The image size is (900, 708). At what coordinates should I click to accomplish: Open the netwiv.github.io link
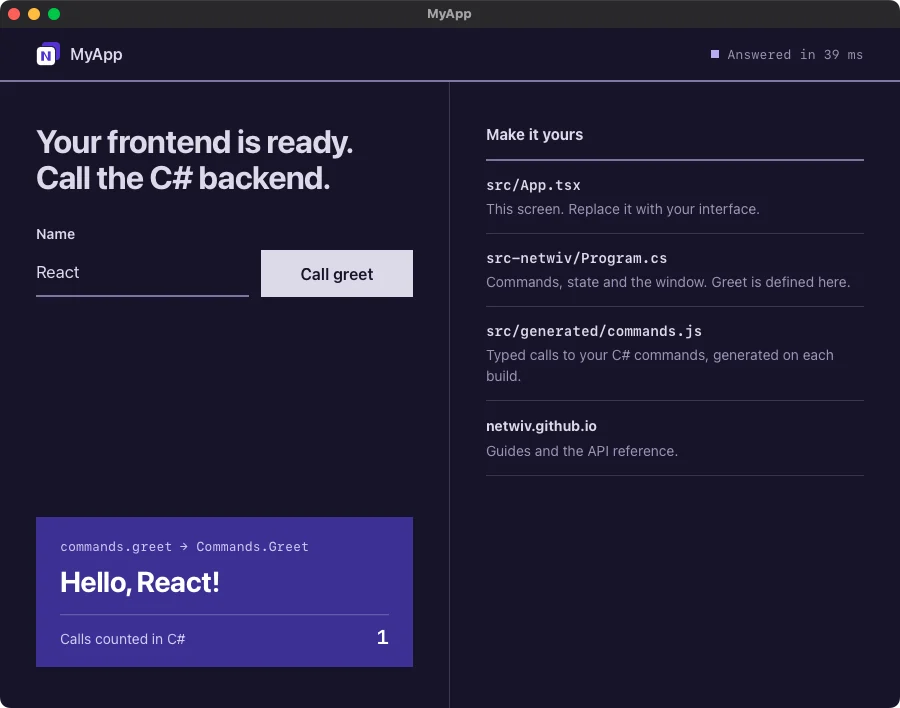[541, 426]
